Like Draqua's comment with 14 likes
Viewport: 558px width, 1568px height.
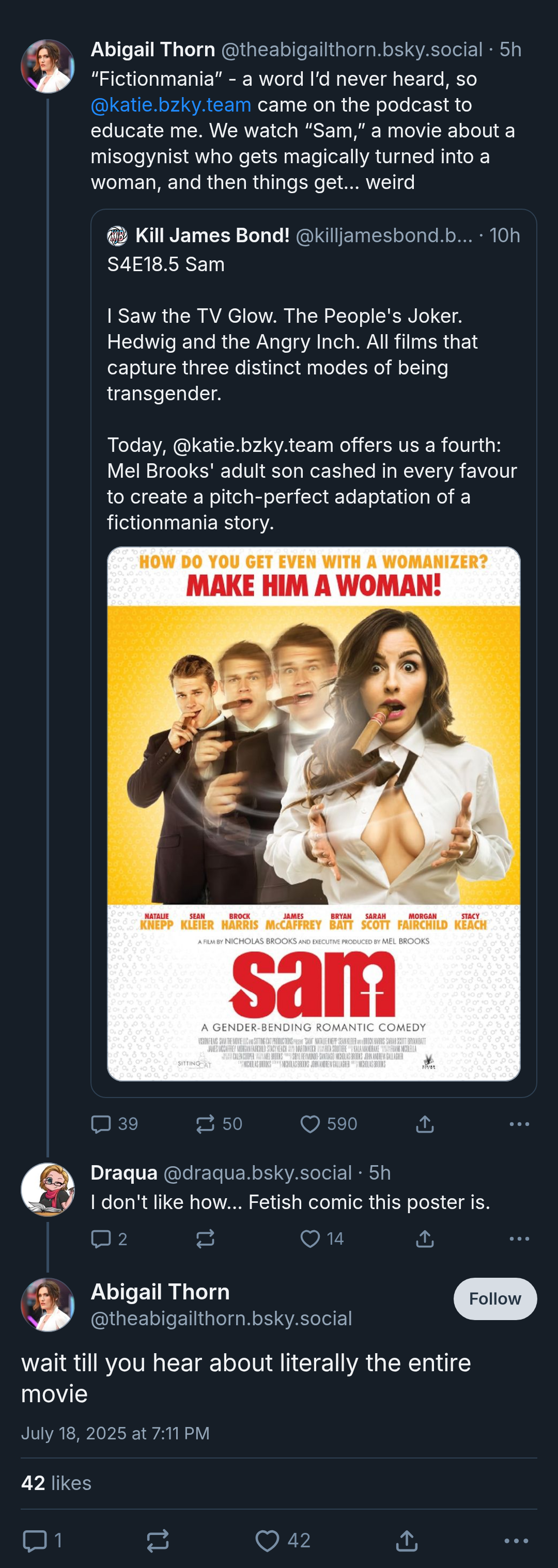click(322, 1238)
